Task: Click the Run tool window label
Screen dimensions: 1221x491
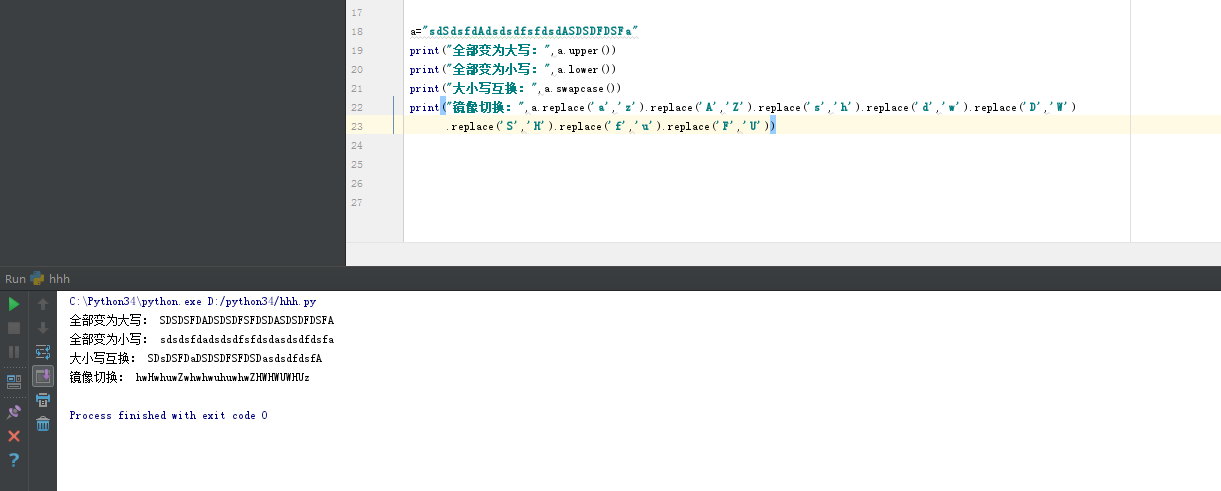Action: pos(15,279)
